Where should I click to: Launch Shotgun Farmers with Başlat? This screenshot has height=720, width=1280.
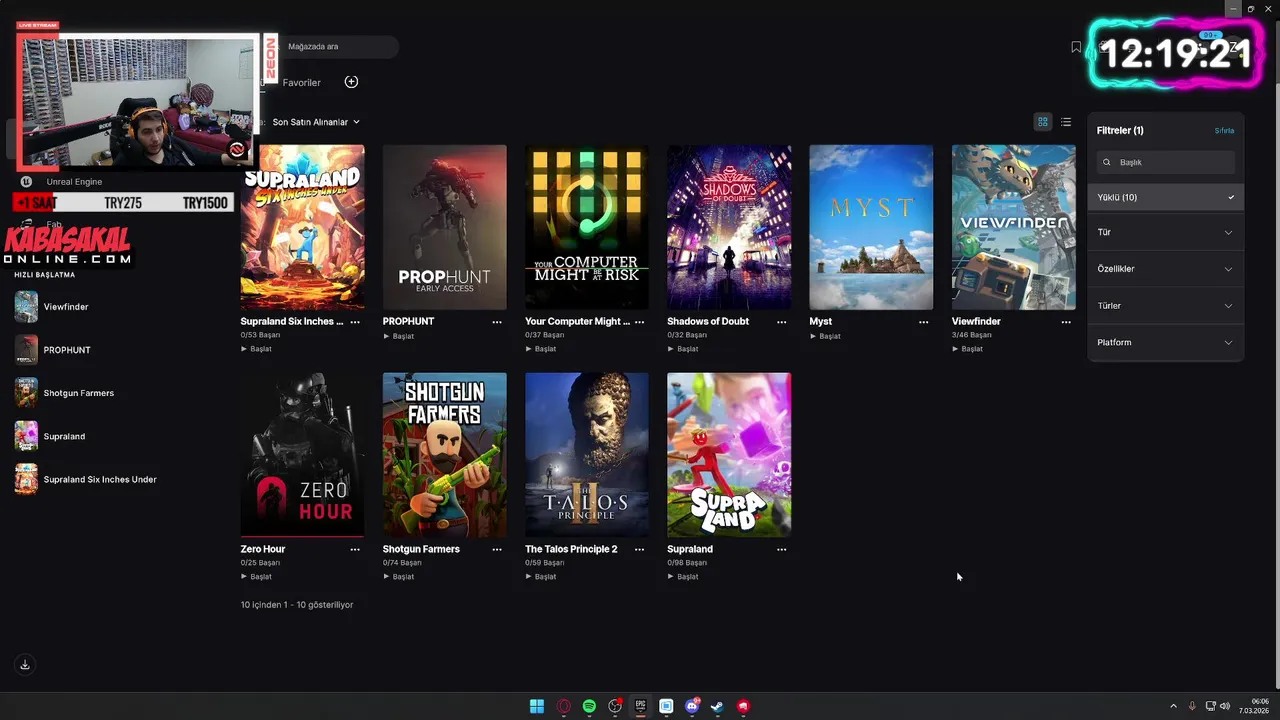tap(399, 576)
